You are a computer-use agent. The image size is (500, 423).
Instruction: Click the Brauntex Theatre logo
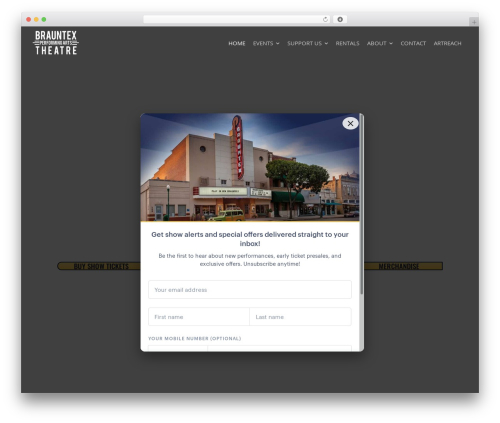56,43
